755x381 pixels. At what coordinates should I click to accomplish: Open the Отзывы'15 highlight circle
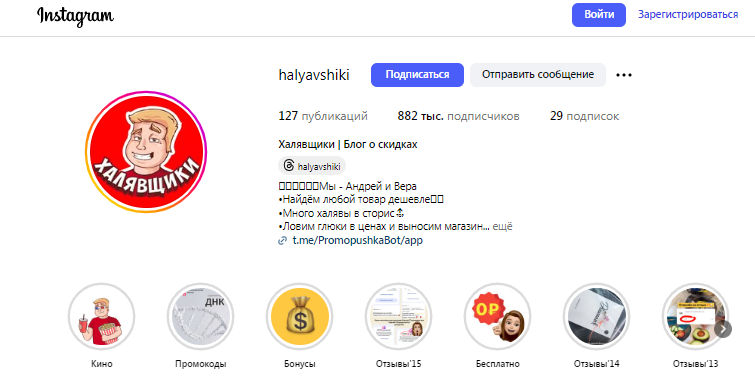tap(399, 316)
